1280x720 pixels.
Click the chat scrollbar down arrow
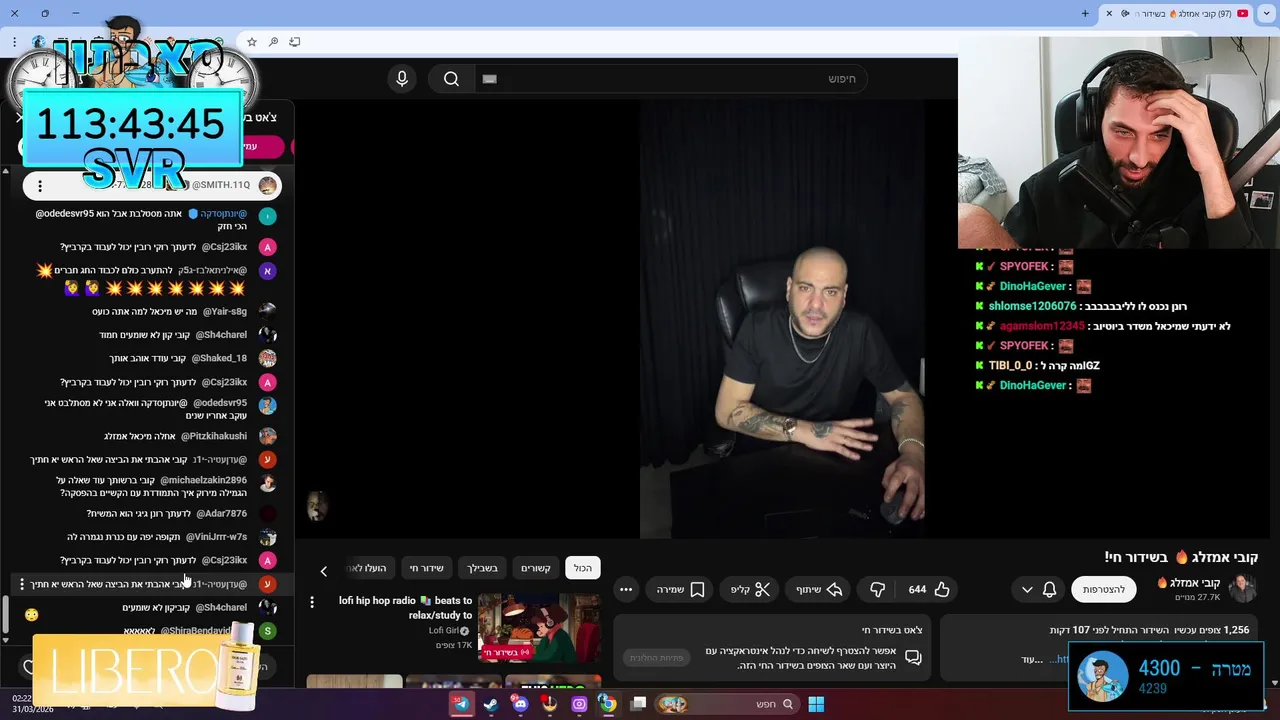[5, 640]
